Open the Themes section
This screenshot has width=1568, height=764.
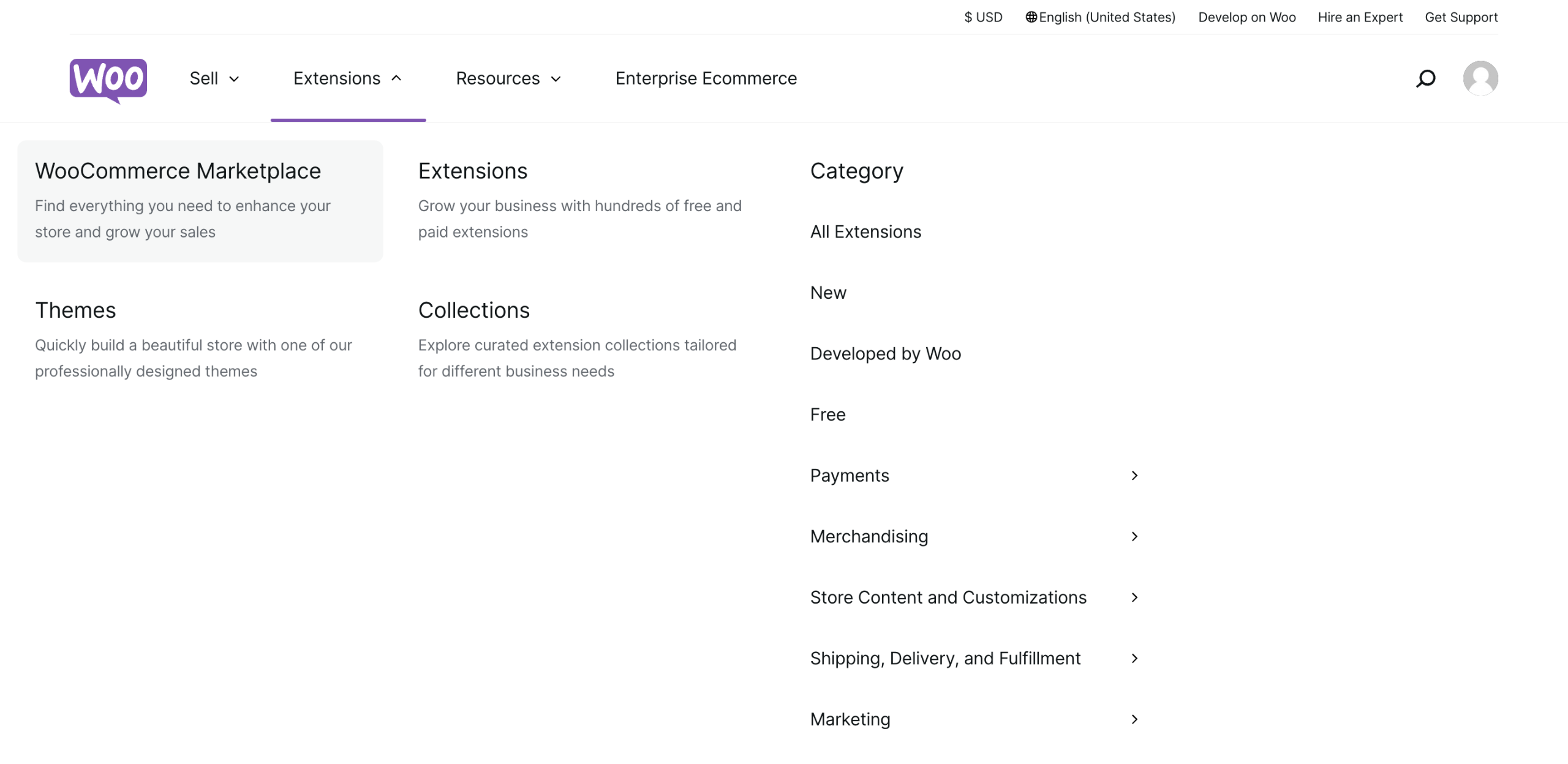(75, 310)
